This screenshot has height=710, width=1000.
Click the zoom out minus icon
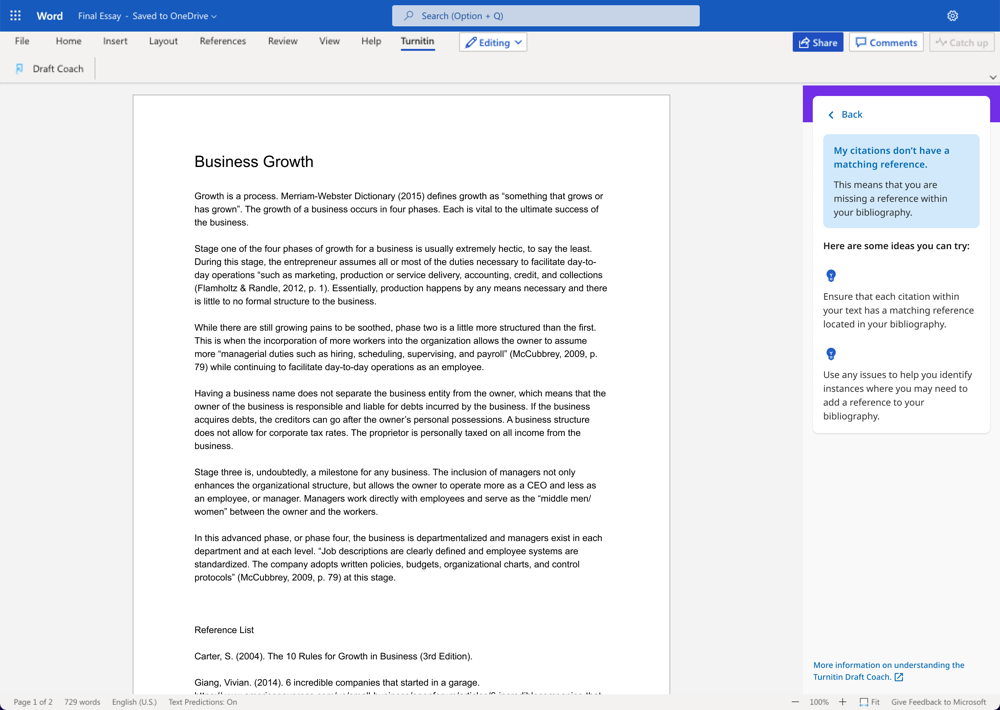(795, 702)
